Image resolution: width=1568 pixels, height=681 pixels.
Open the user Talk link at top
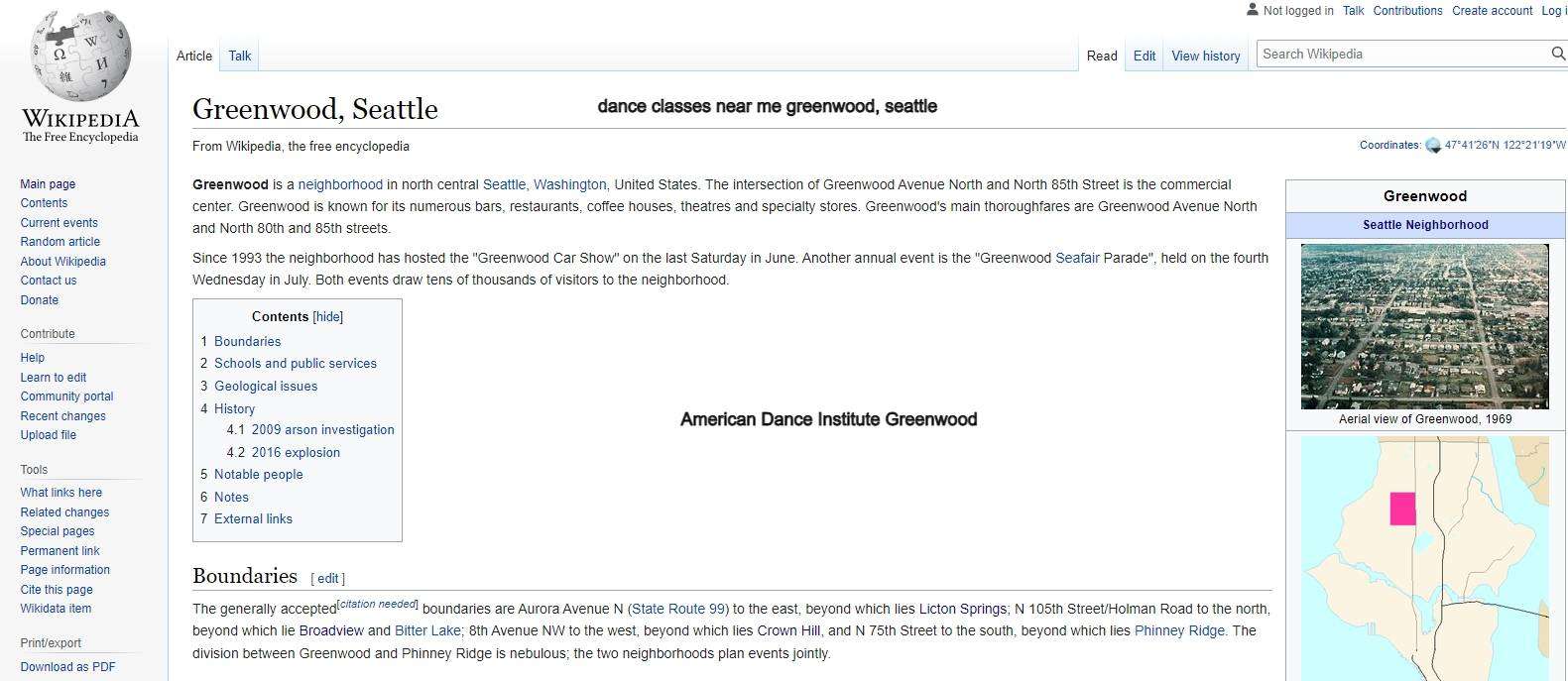[1354, 11]
